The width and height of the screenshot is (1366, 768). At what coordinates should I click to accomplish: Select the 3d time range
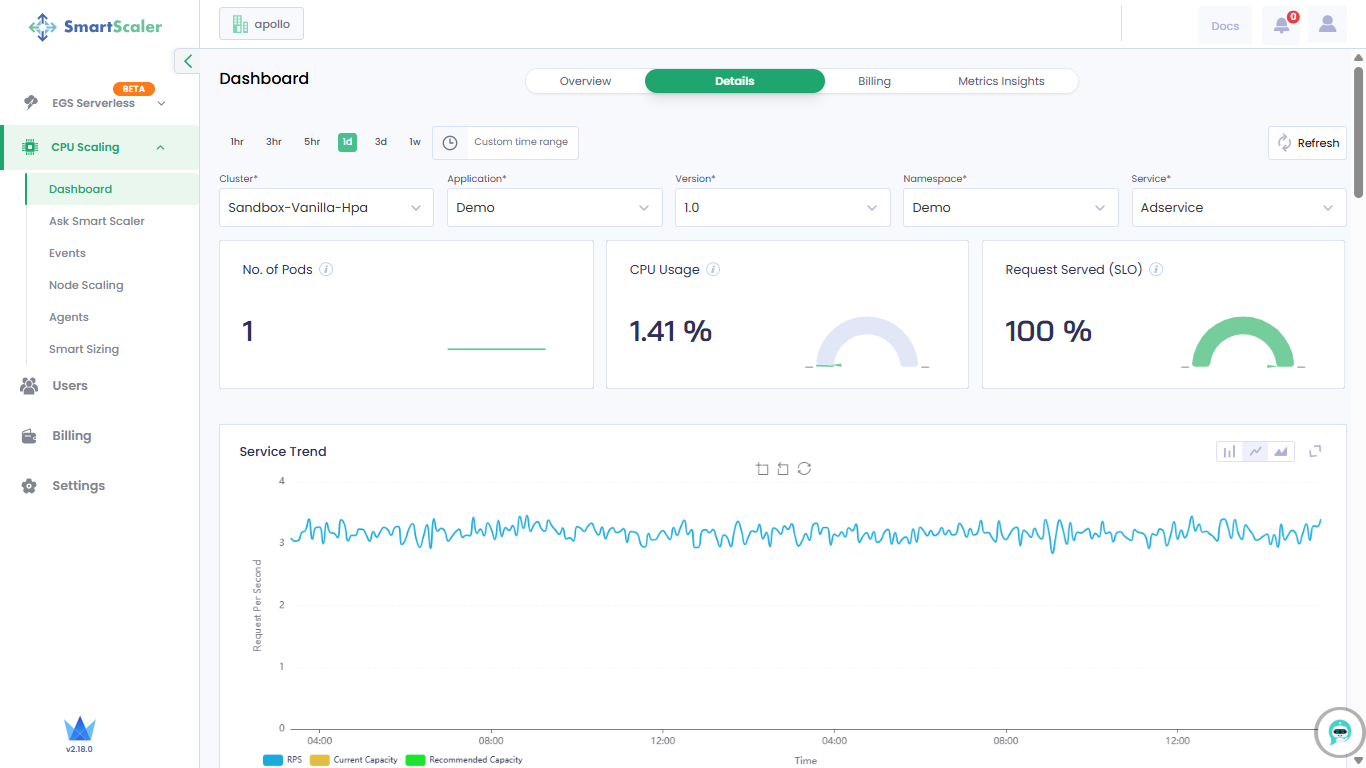point(381,142)
